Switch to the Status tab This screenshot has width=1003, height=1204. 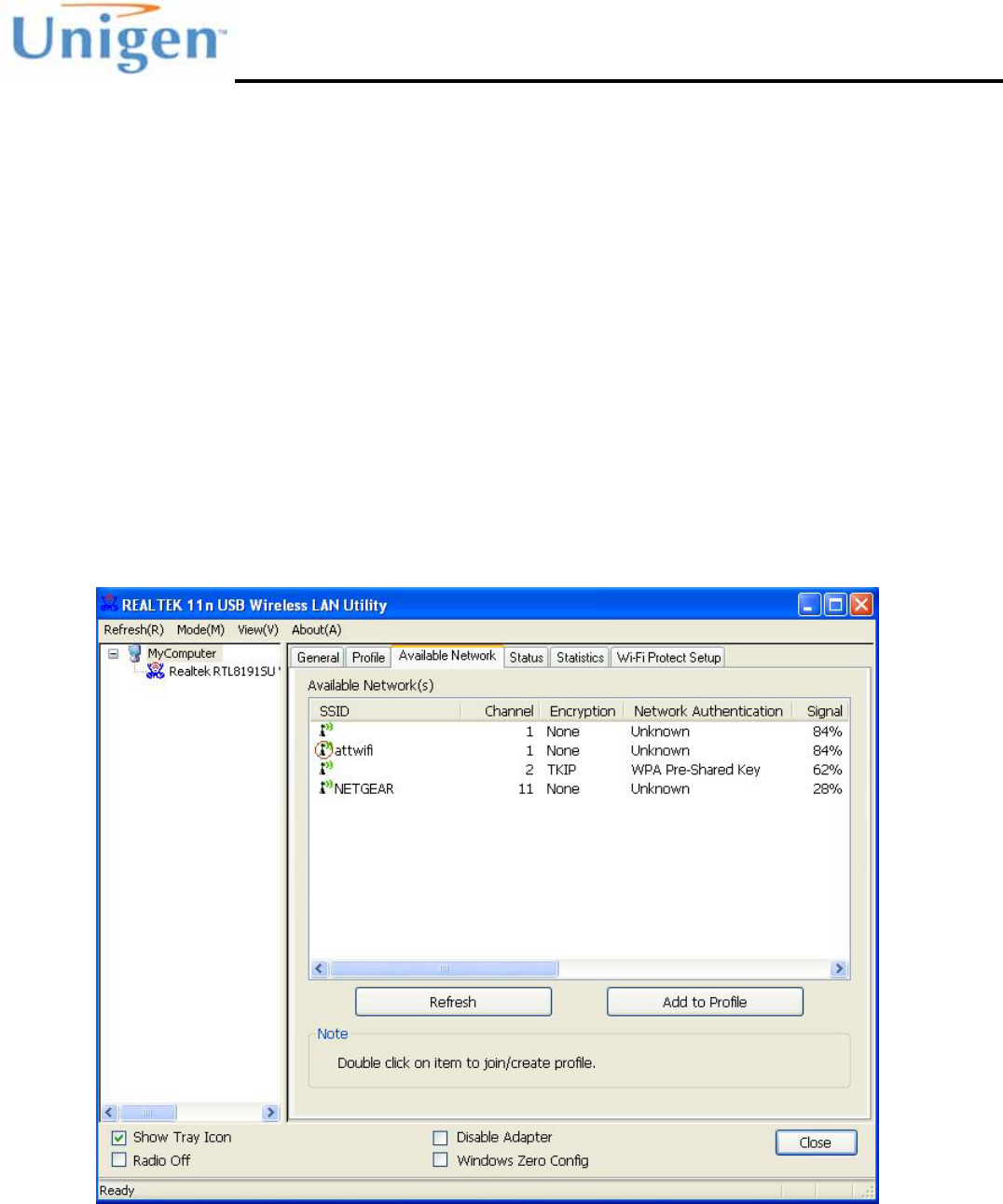tap(526, 657)
